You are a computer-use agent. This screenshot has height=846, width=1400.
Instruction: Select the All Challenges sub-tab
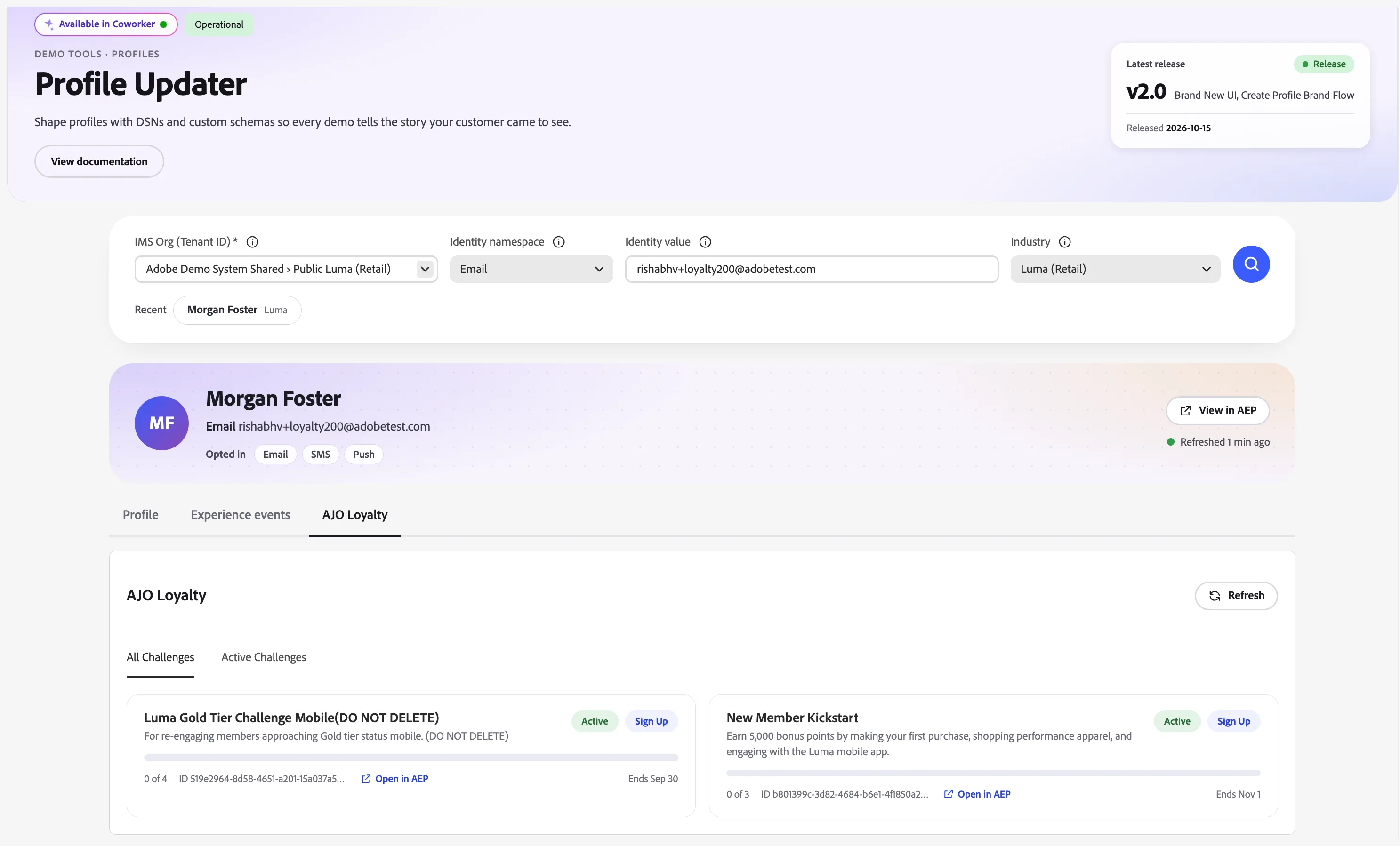tap(160, 657)
